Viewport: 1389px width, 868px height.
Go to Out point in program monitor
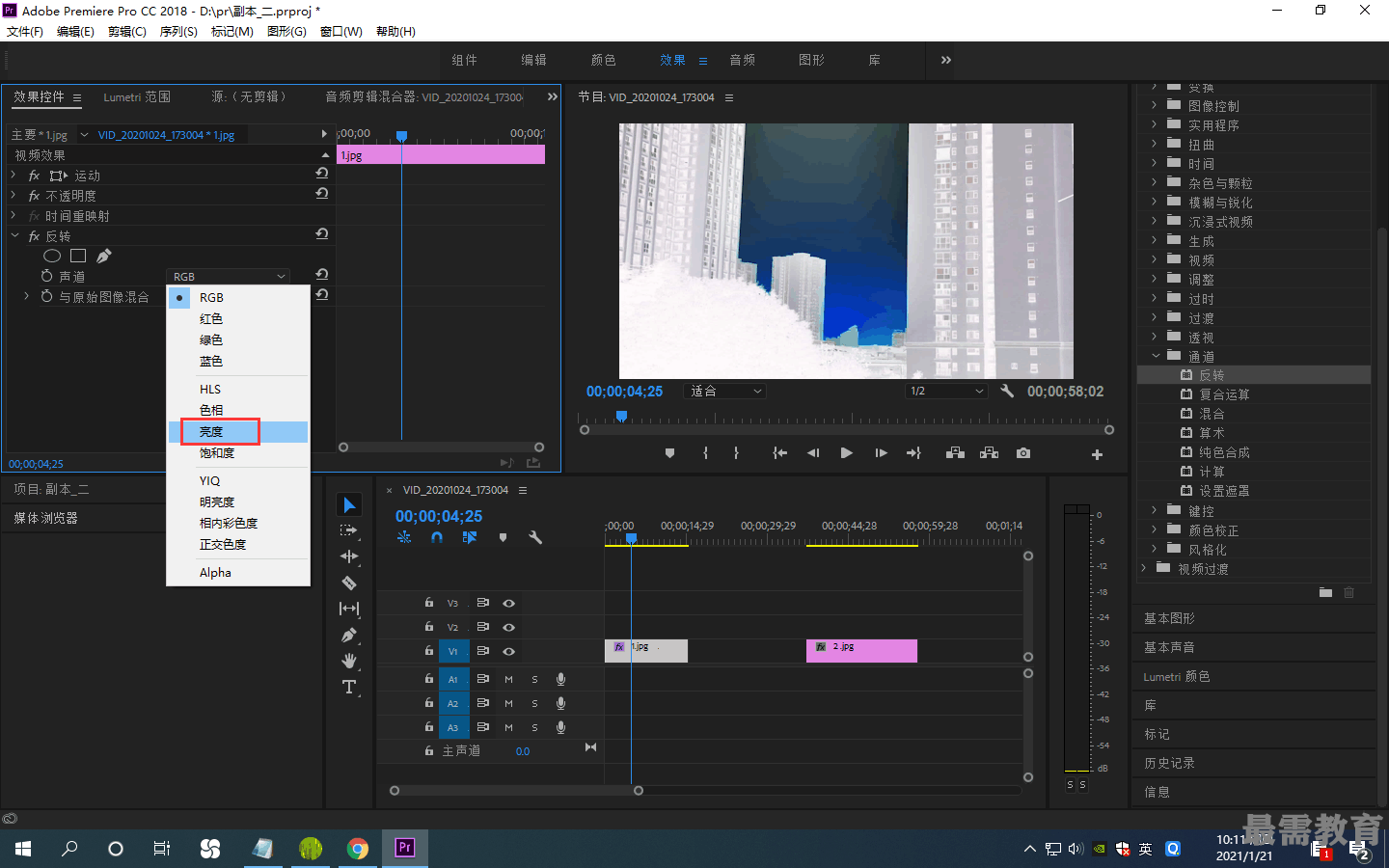pos(913,453)
